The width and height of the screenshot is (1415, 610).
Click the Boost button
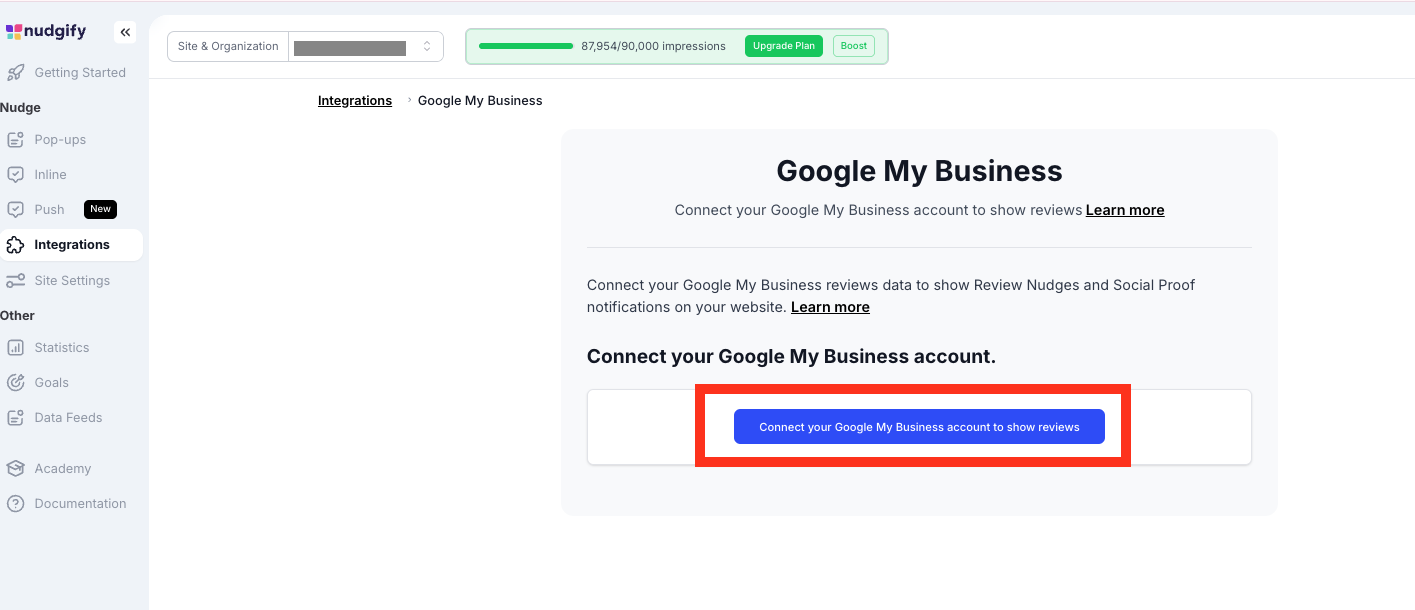pyautogui.click(x=854, y=46)
